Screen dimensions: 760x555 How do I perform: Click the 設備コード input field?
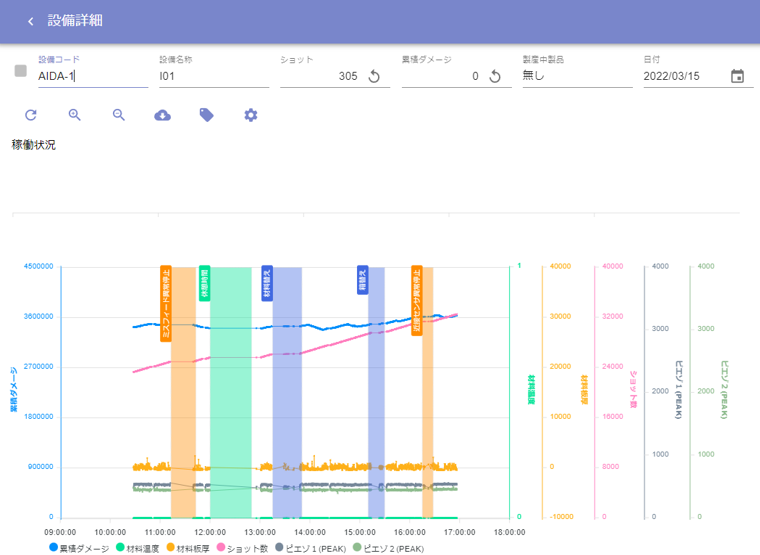[x=92, y=76]
